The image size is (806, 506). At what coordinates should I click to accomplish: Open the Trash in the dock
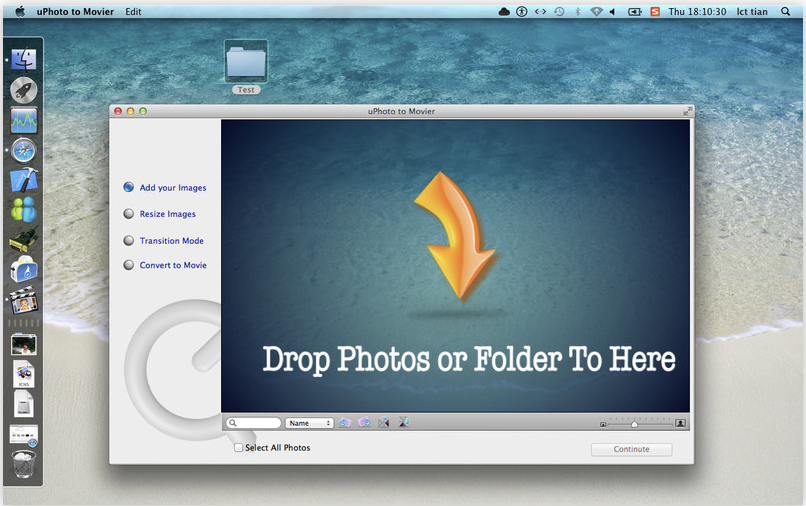[x=24, y=464]
